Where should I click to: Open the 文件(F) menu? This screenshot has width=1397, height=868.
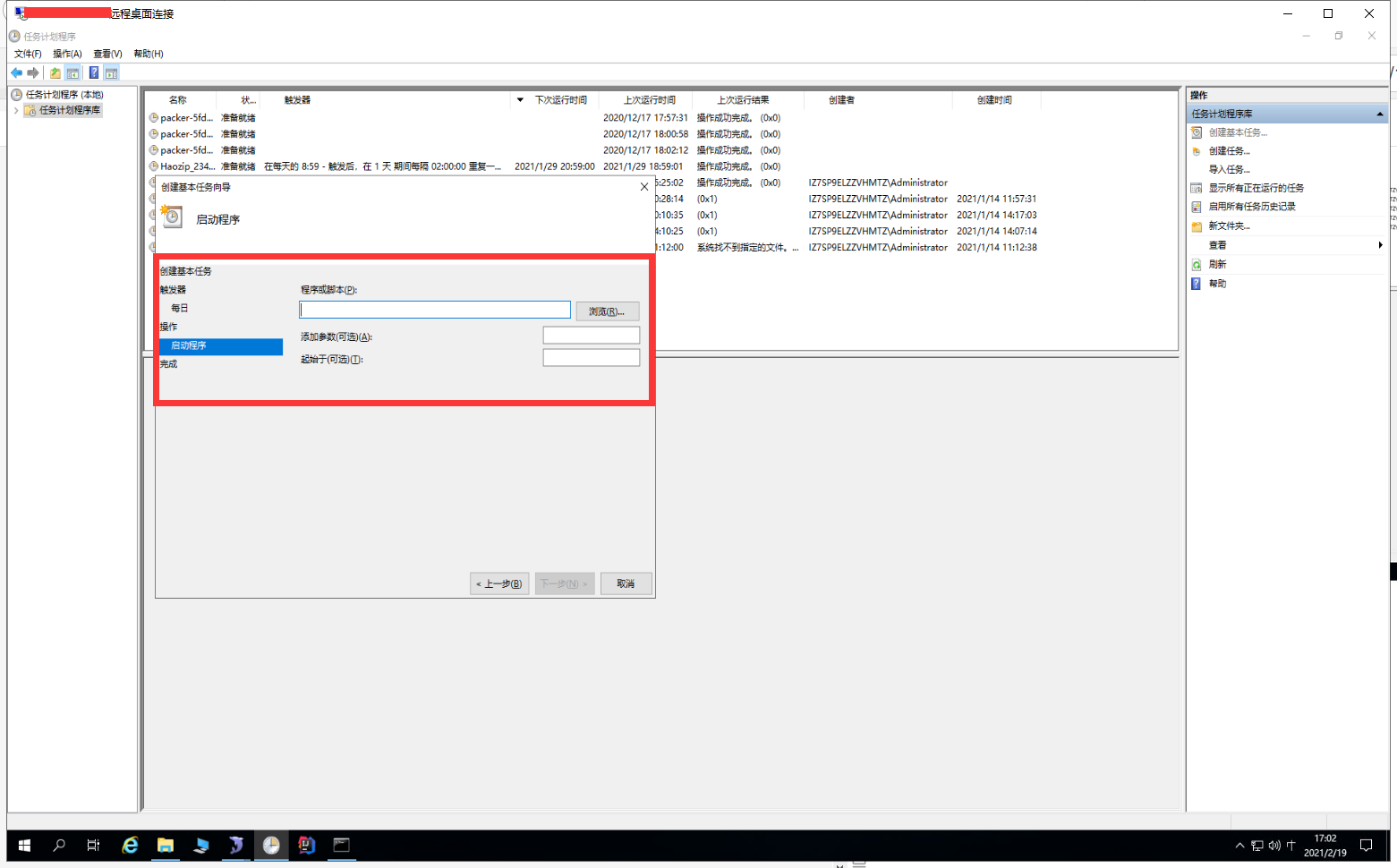pos(28,54)
